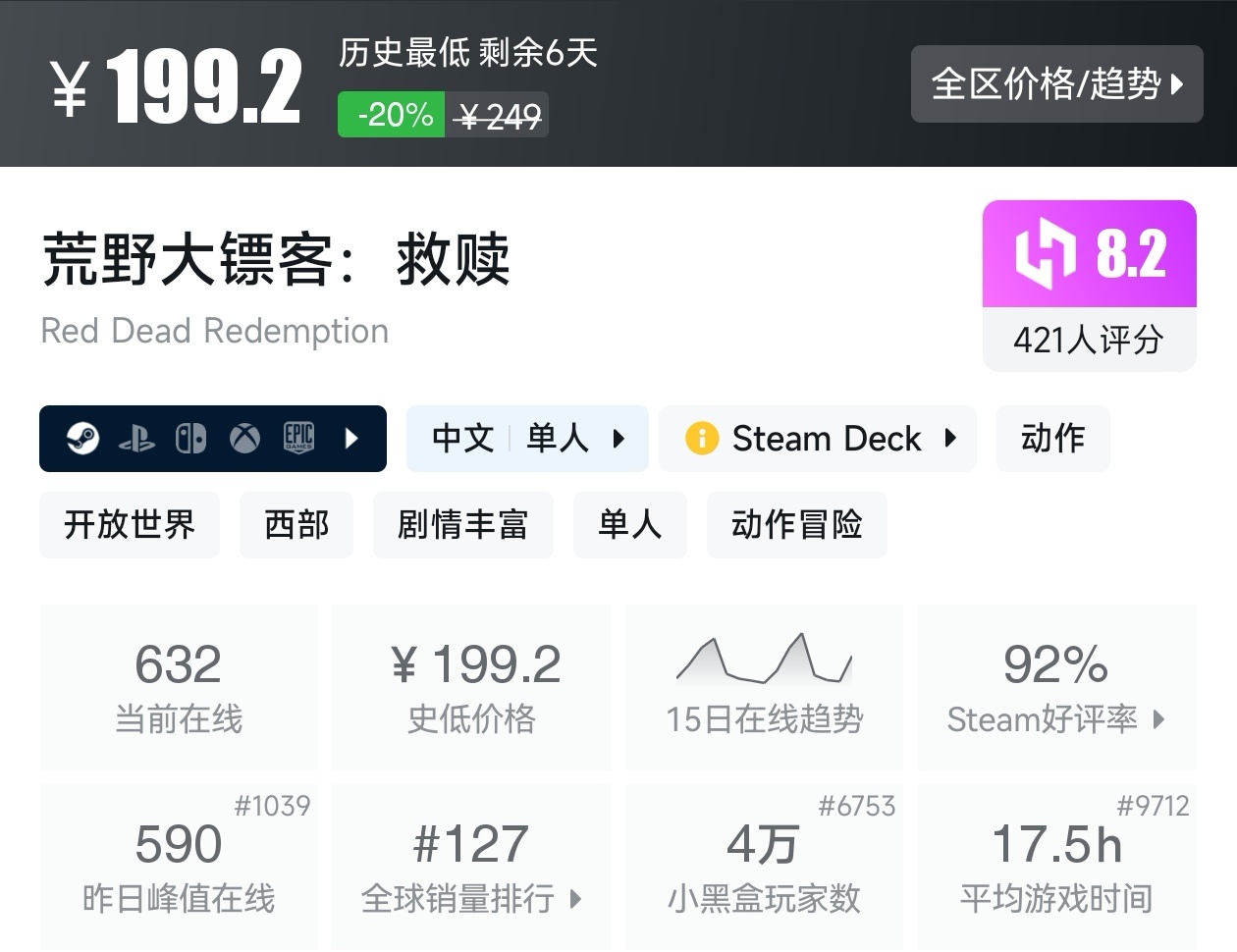1237x952 pixels.
Task: Click the Epic Games platform icon
Action: [299, 439]
